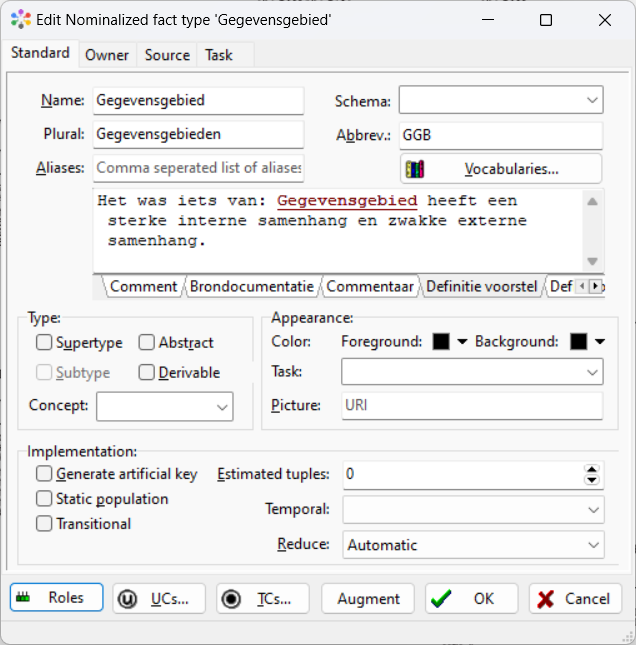Enable the Supertype checkbox

click(44, 343)
